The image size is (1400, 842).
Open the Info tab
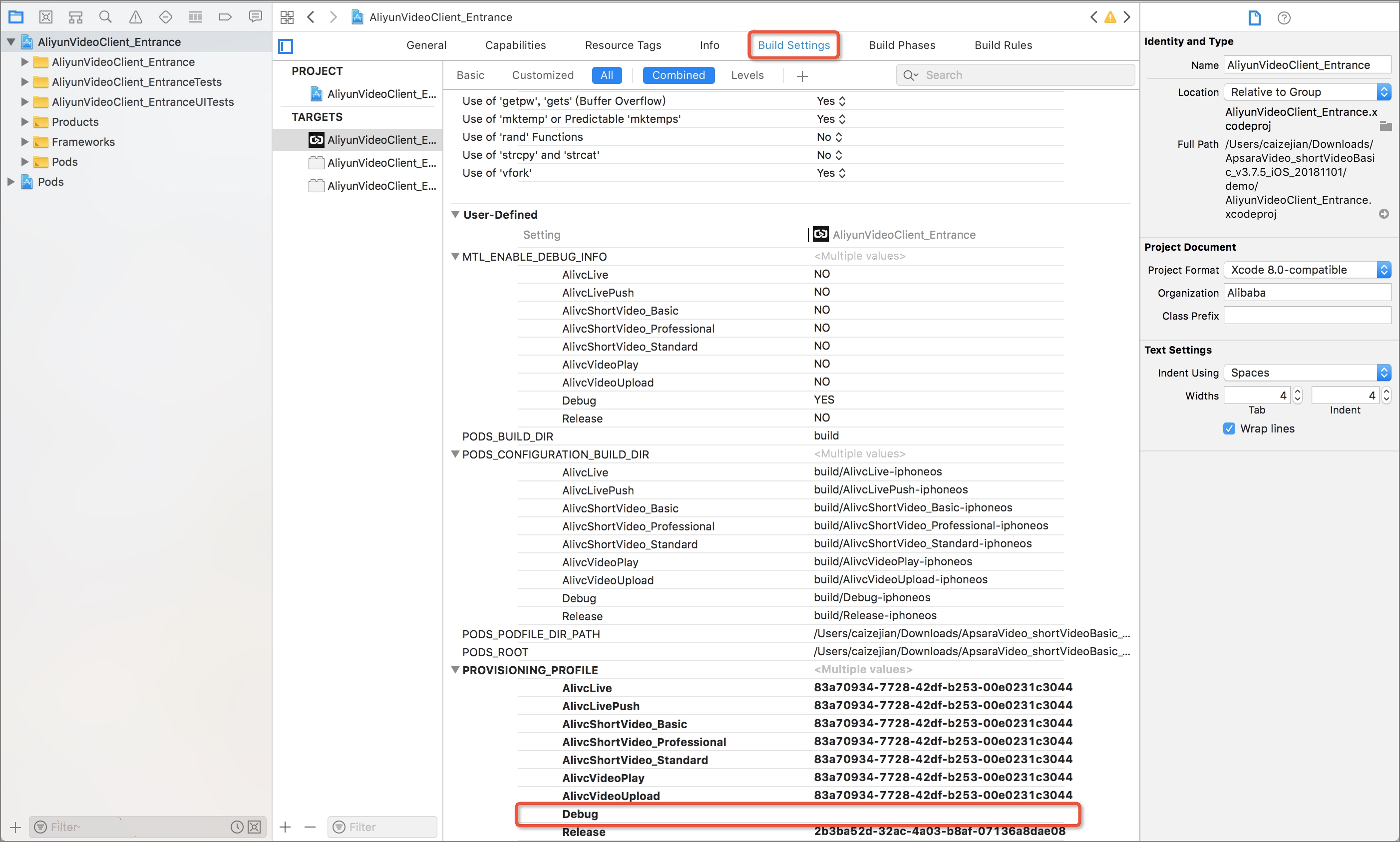(709, 45)
